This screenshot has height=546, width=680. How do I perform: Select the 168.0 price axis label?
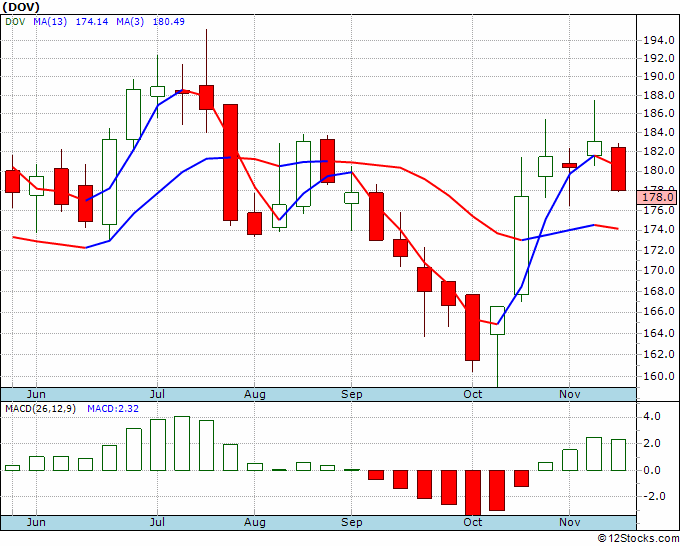coord(658,291)
